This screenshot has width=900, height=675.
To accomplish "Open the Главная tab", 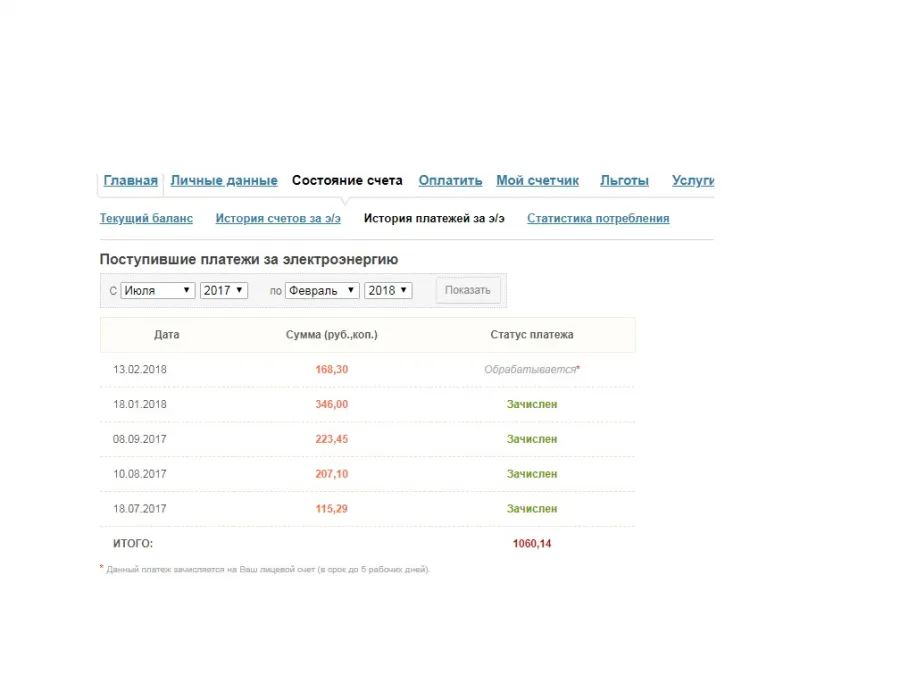I will pyautogui.click(x=130, y=180).
